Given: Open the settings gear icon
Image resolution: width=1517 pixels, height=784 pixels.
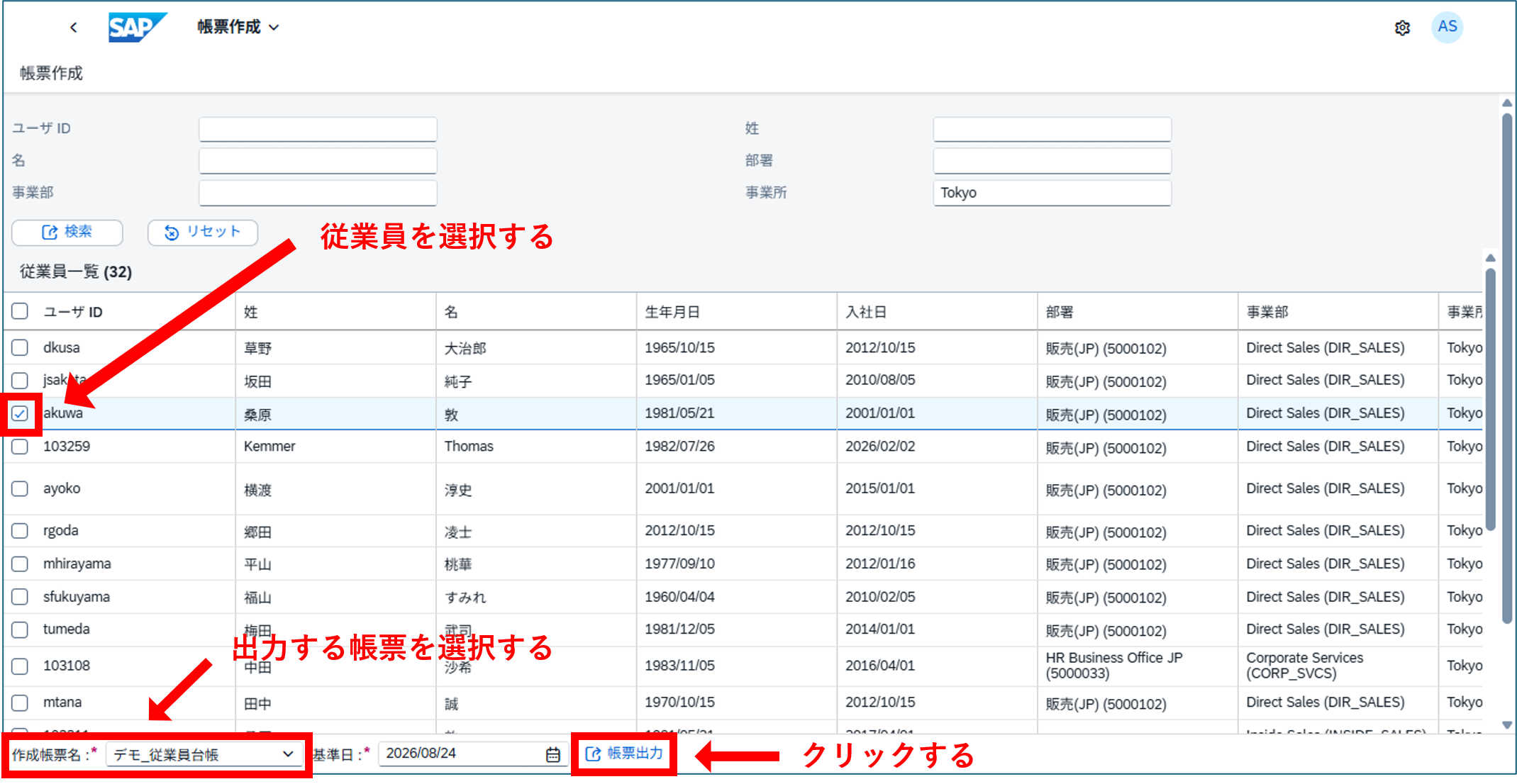Looking at the screenshot, I should click(x=1402, y=28).
